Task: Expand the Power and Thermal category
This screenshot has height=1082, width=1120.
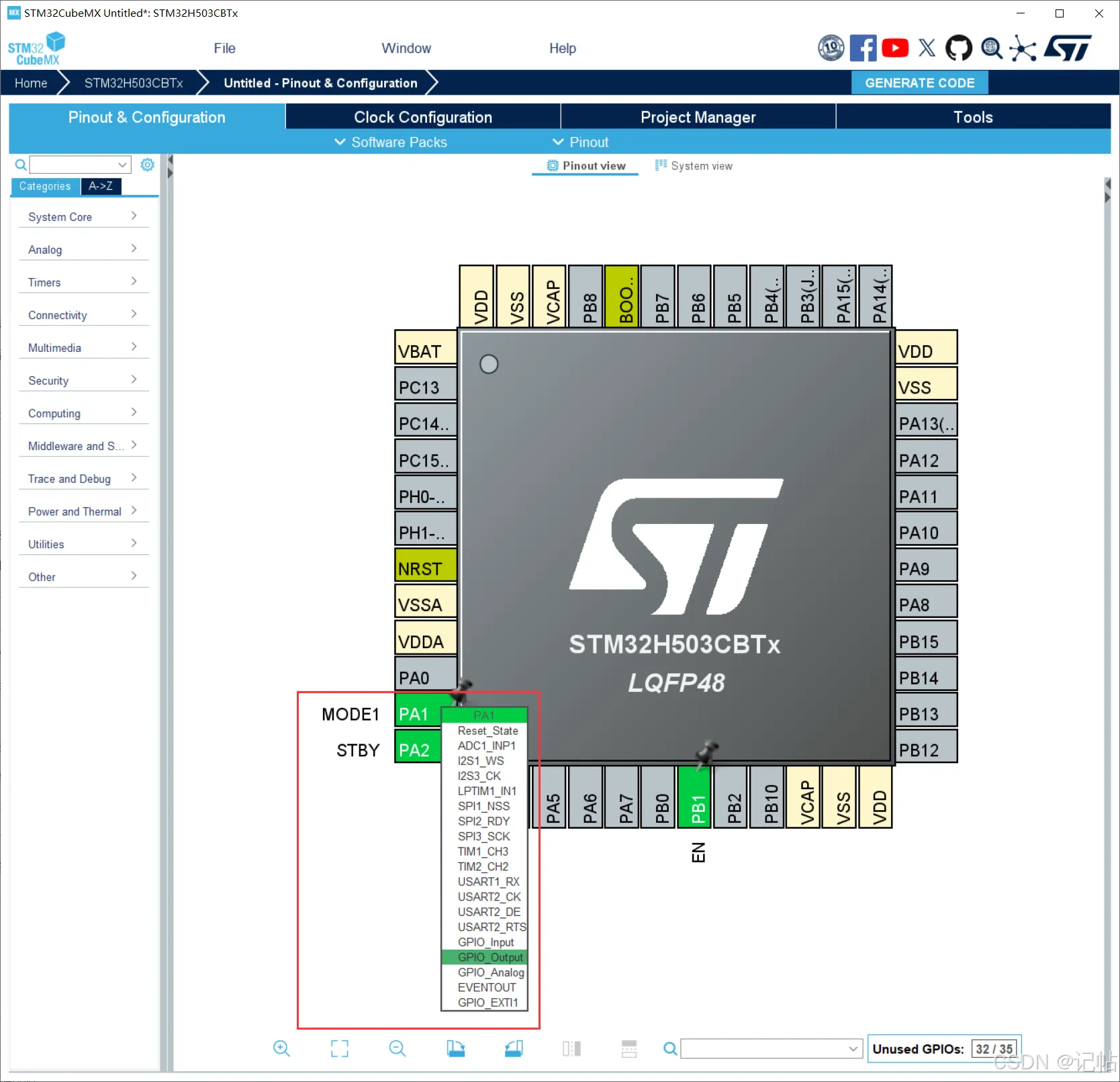Action: [x=83, y=511]
